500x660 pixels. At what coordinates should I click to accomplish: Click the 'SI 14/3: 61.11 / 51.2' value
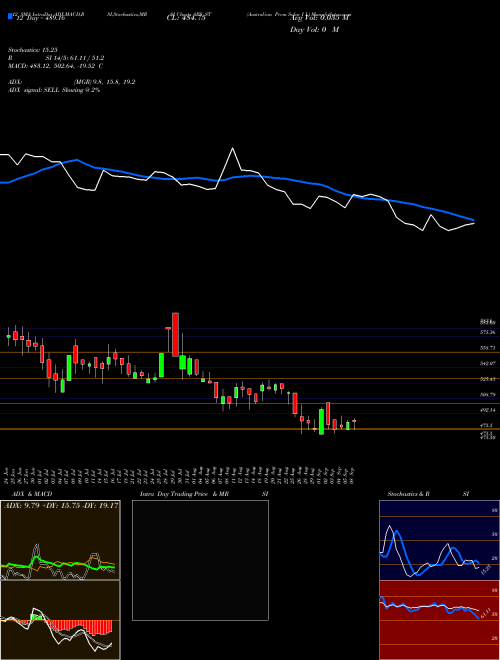click(x=75, y=58)
